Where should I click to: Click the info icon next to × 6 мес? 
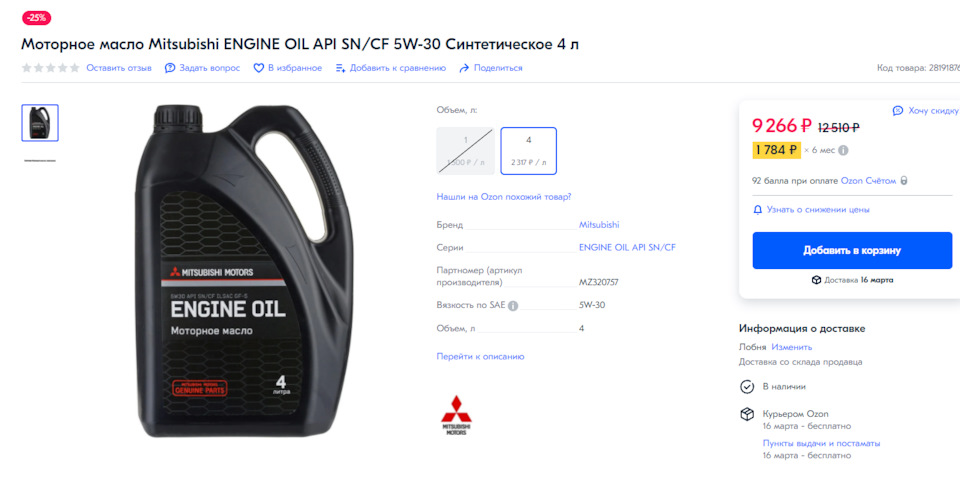click(843, 150)
